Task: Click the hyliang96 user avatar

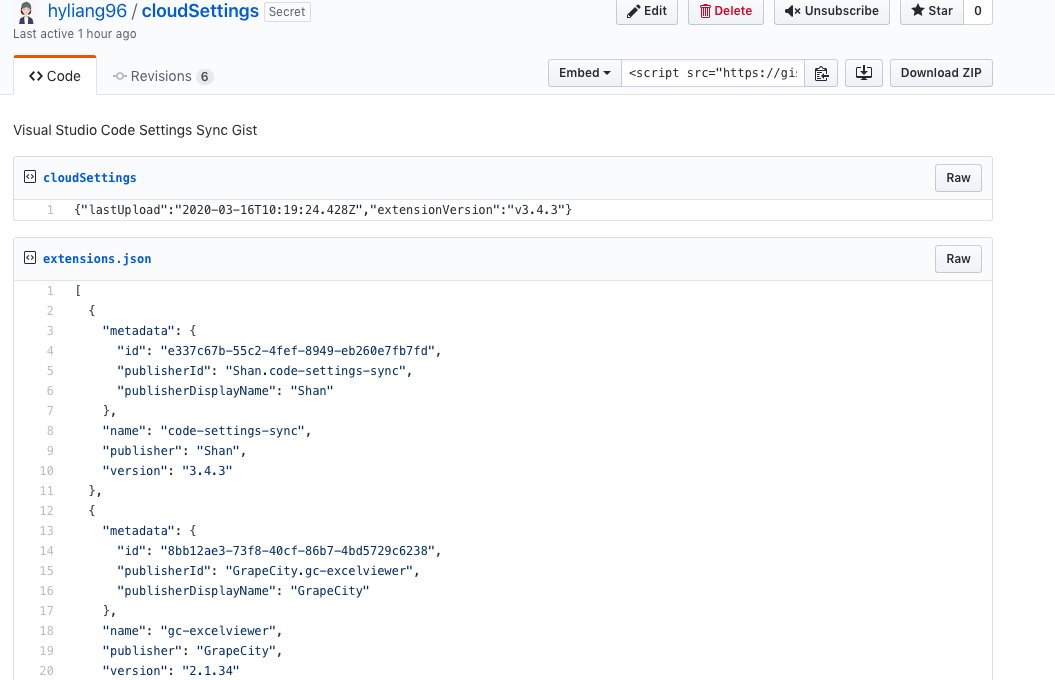Action: coord(27,13)
